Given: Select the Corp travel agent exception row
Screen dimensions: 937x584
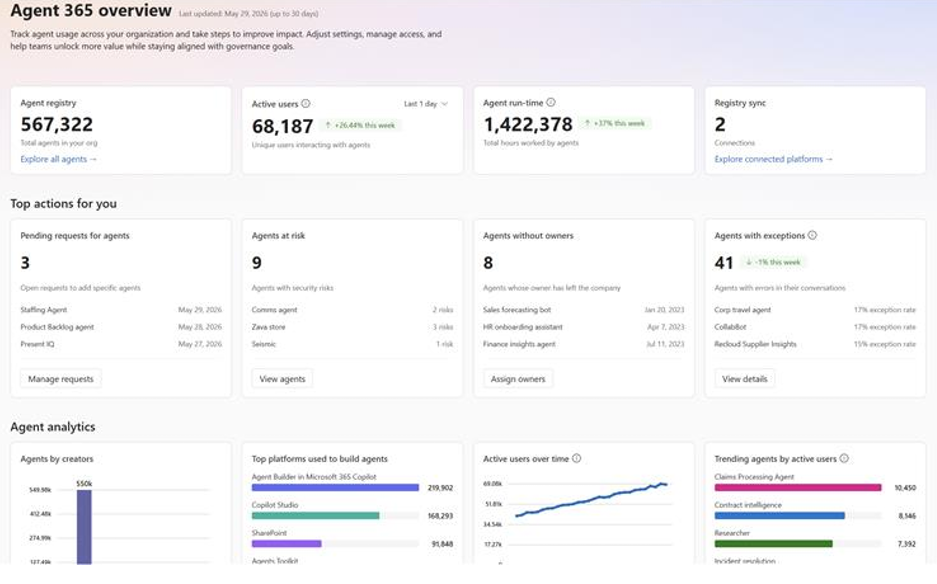Looking at the screenshot, I should click(x=815, y=310).
